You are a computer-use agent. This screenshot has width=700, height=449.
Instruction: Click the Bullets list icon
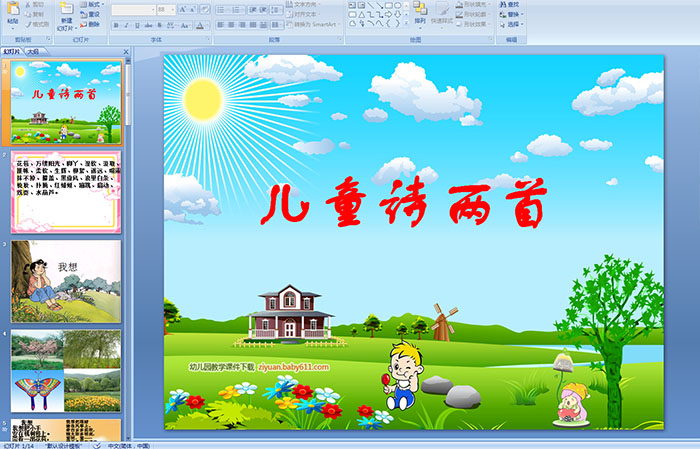[223, 9]
